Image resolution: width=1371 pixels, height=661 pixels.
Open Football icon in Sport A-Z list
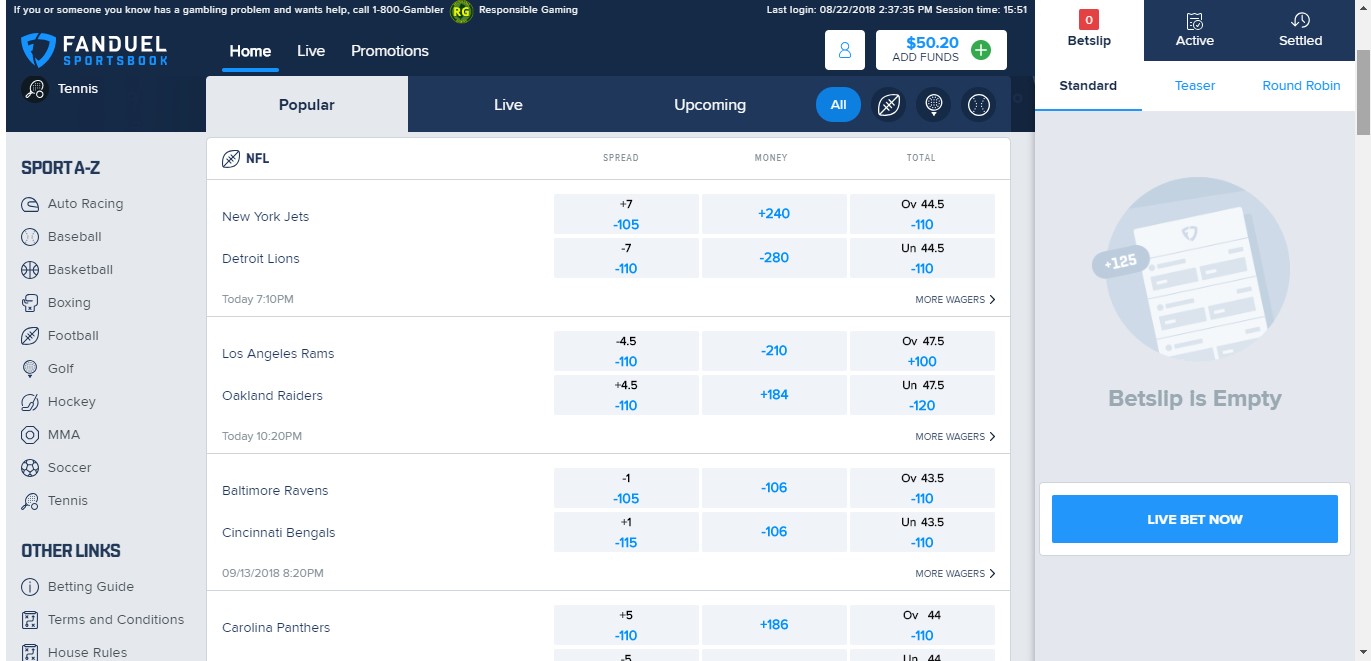click(30, 336)
